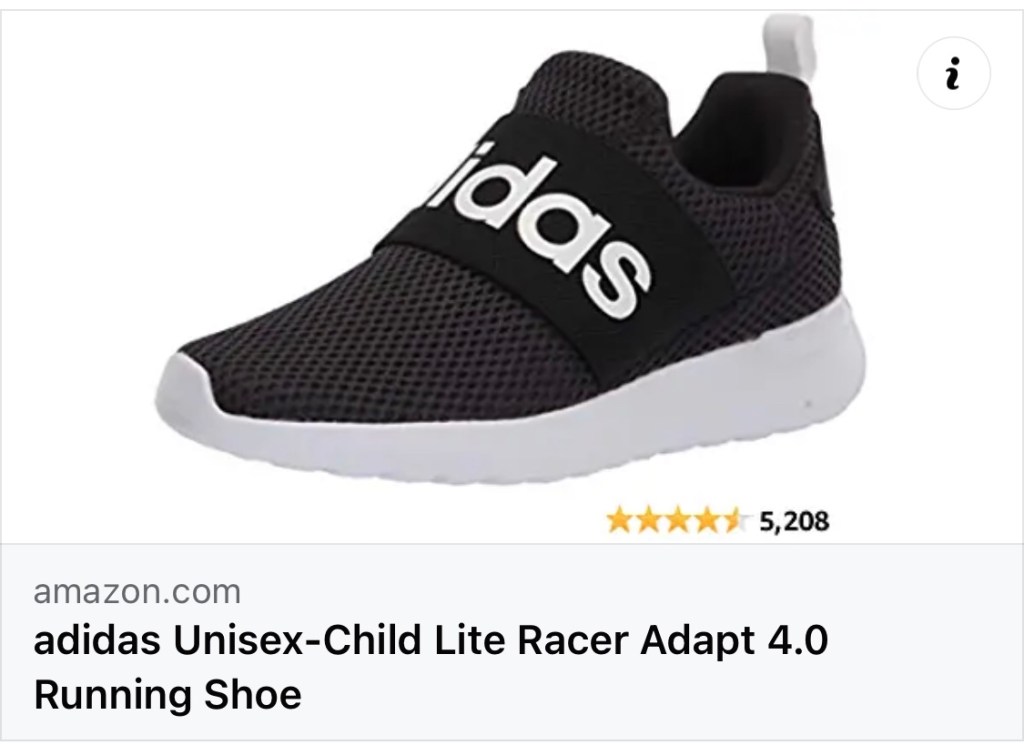The image size is (1024, 745).
Task: Open the info icon on the ad card
Action: click(x=953, y=73)
